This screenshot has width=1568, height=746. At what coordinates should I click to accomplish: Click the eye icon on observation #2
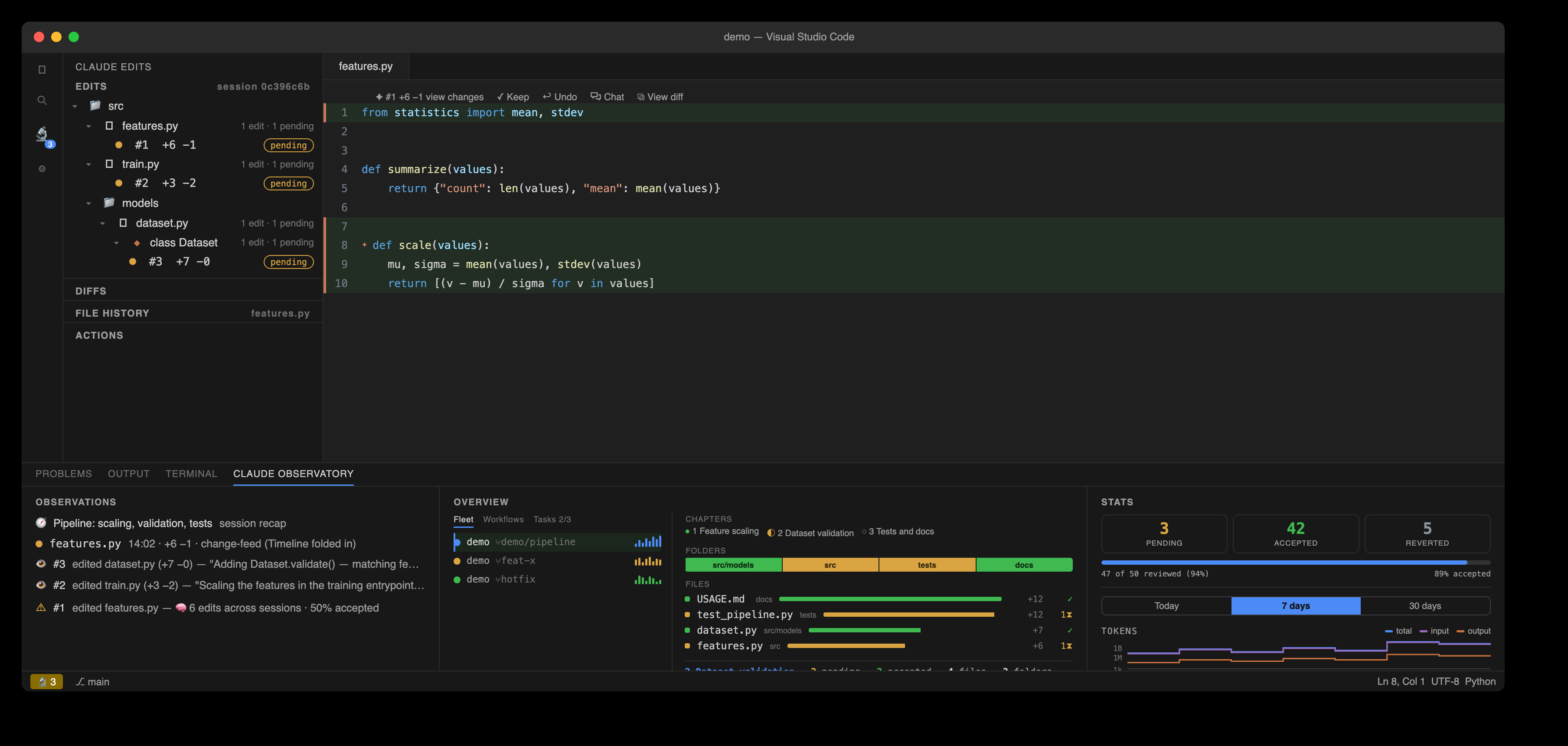[x=41, y=585]
